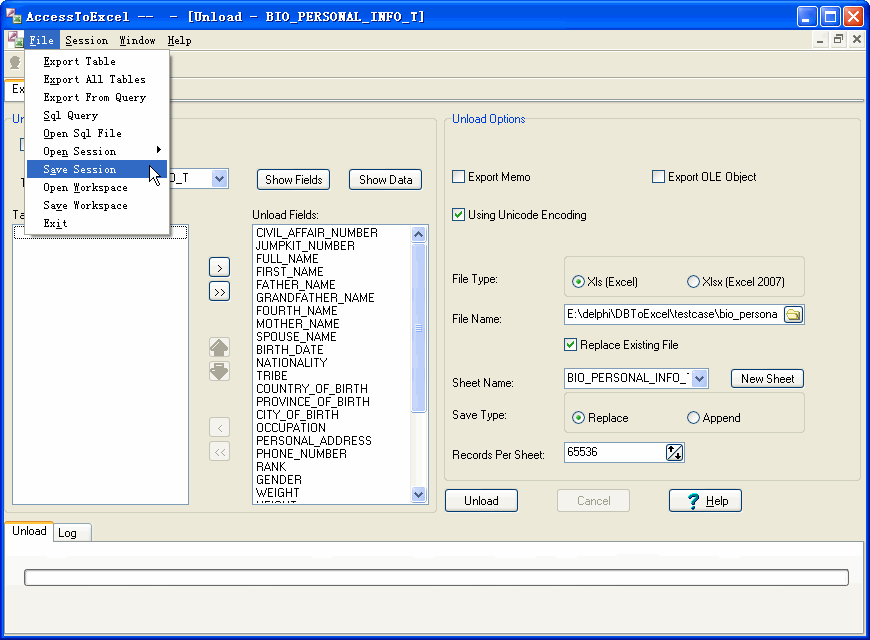The image size is (870, 640).
Task: Select FULL_NAME in Unload Fields list
Action: tap(287, 259)
